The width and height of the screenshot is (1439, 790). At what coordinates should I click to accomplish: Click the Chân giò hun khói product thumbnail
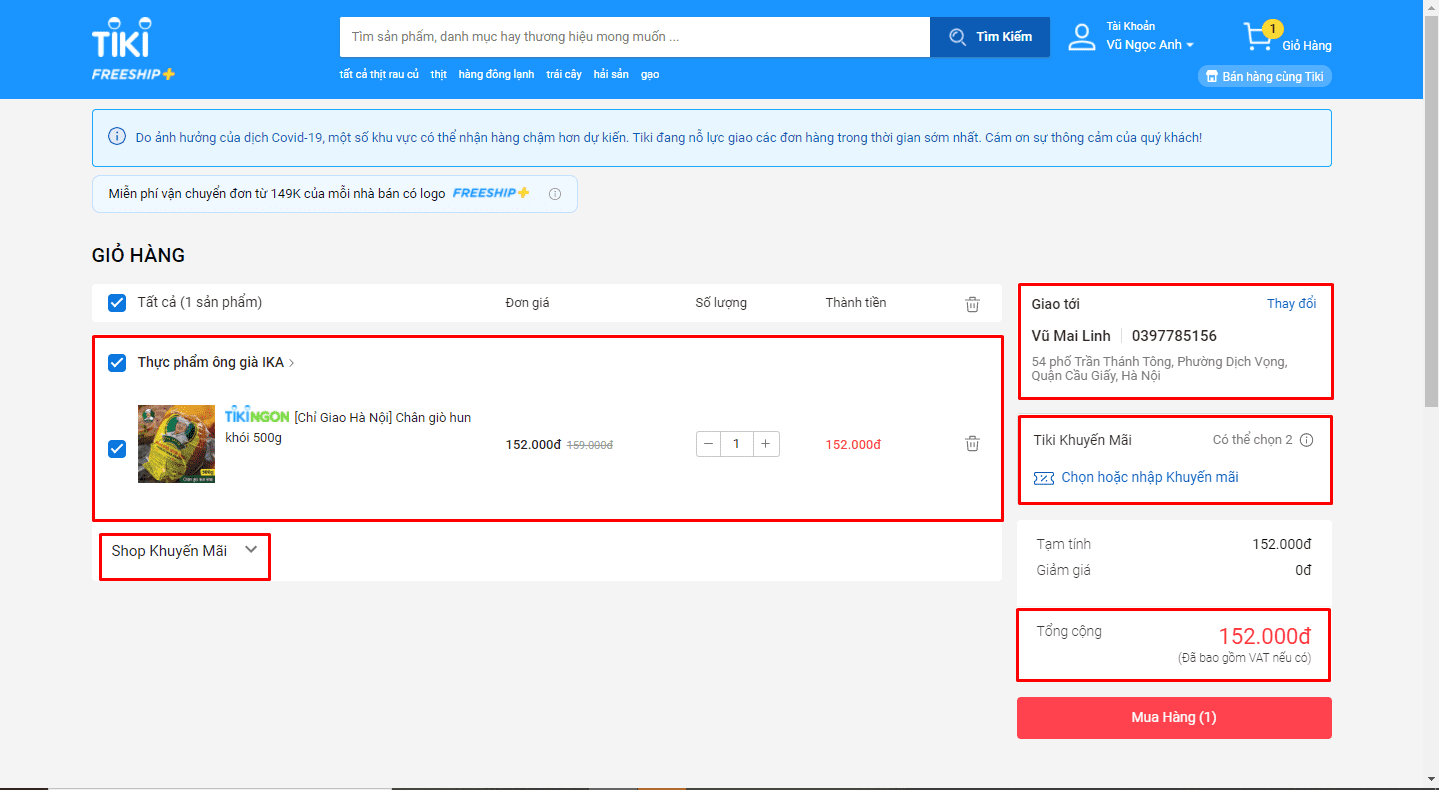pyautogui.click(x=176, y=444)
